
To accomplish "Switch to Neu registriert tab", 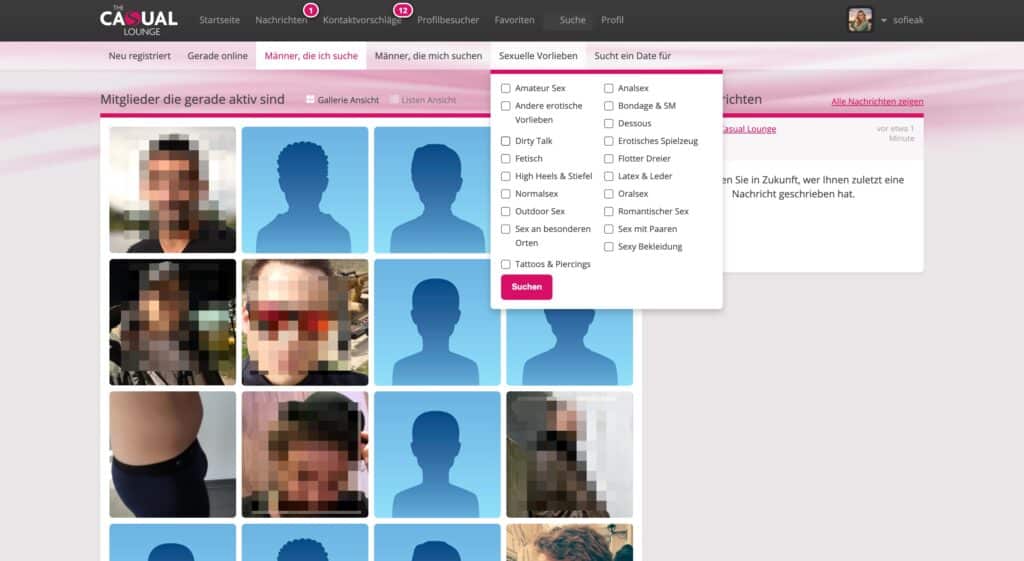I will tap(139, 56).
